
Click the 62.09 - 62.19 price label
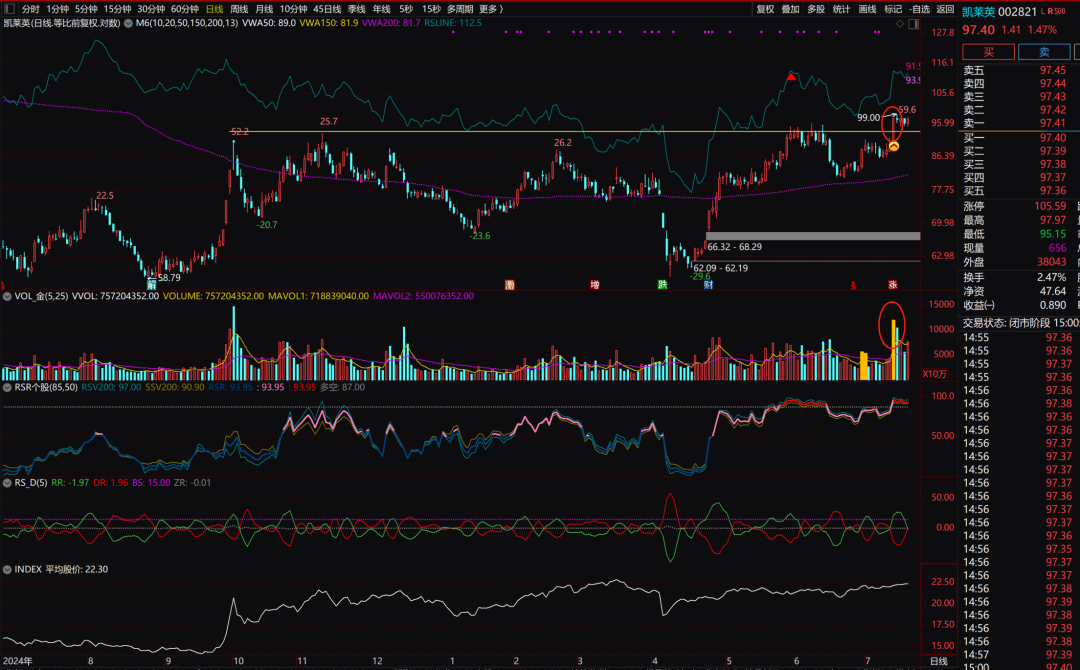[720, 268]
